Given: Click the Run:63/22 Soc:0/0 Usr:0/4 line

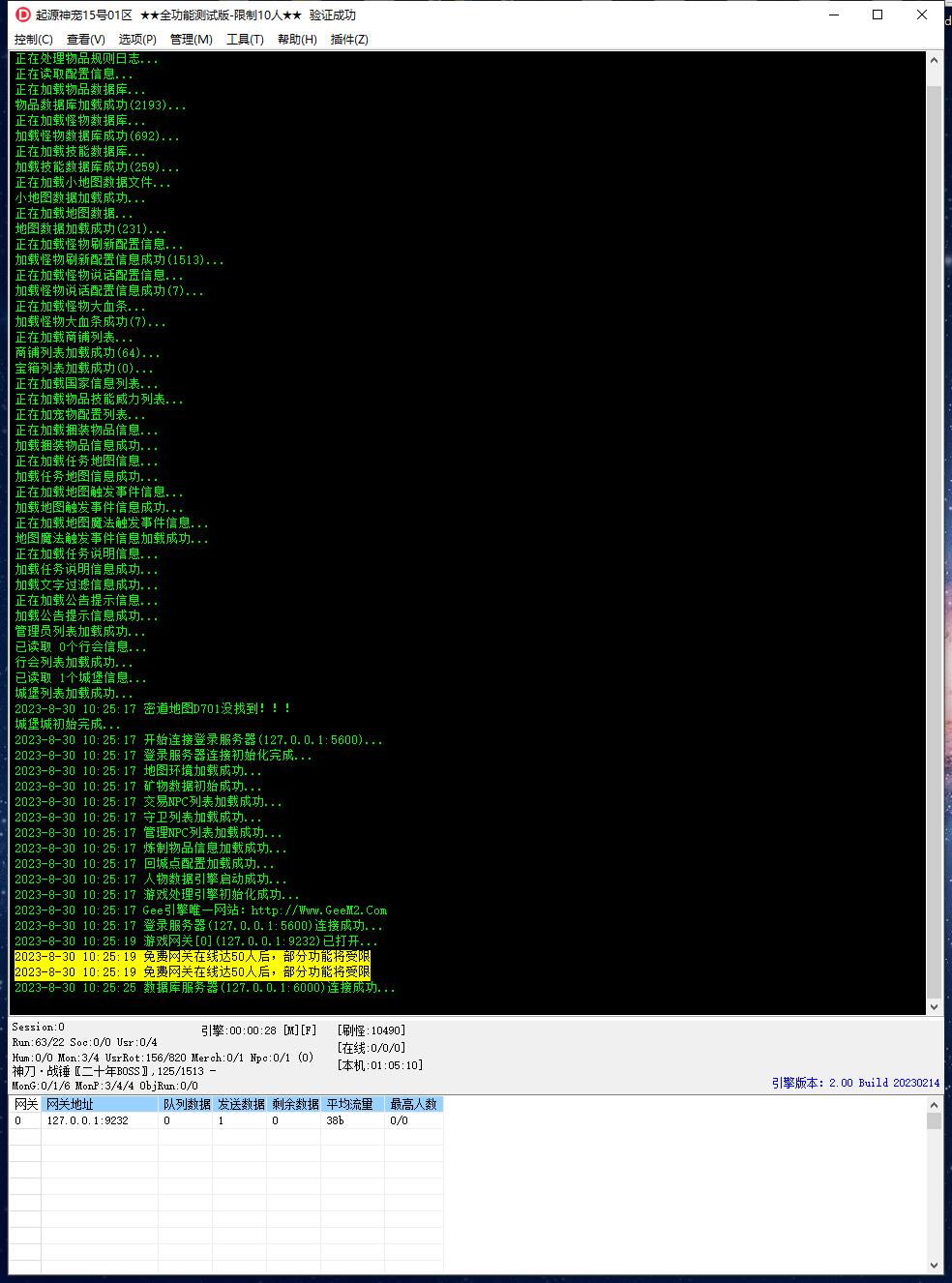Looking at the screenshot, I should point(84,1042).
